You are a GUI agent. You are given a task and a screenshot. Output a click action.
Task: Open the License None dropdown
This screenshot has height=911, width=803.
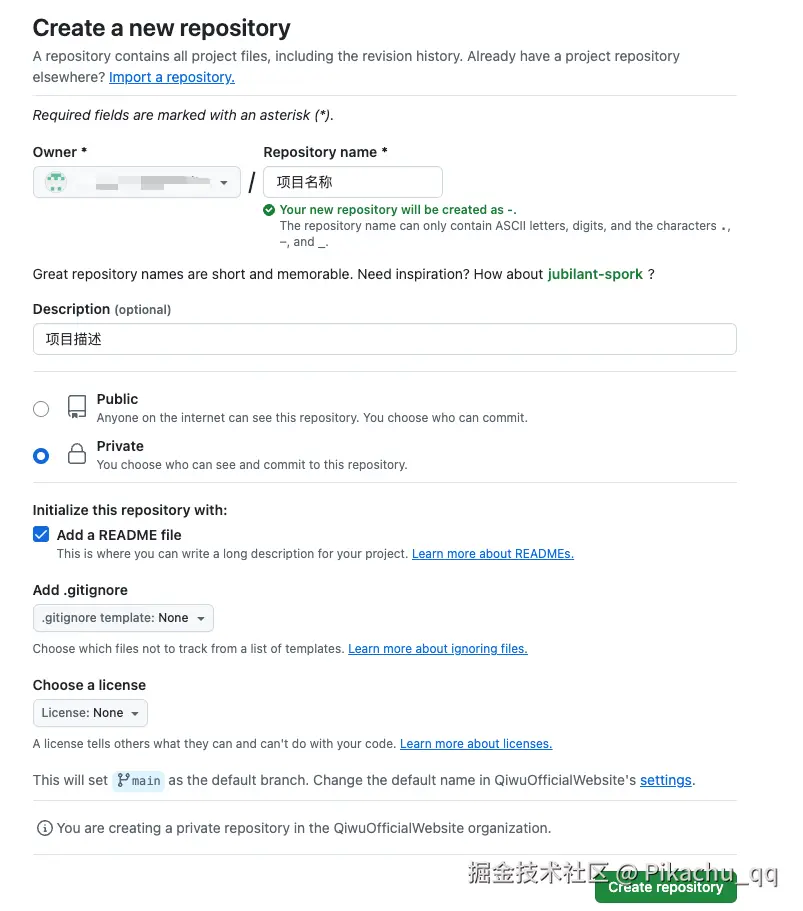(x=90, y=713)
